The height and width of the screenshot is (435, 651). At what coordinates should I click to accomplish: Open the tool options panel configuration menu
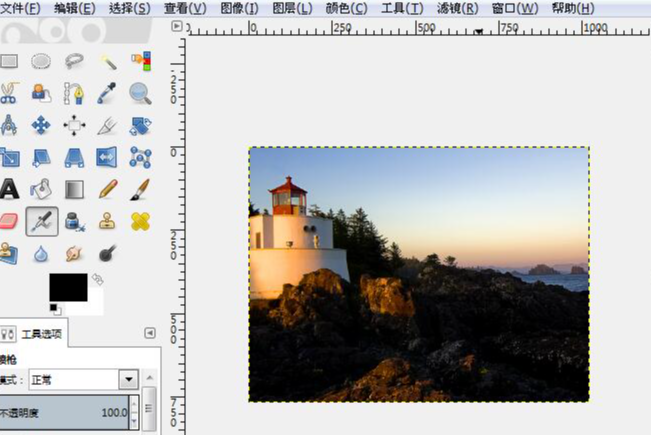(x=150, y=333)
